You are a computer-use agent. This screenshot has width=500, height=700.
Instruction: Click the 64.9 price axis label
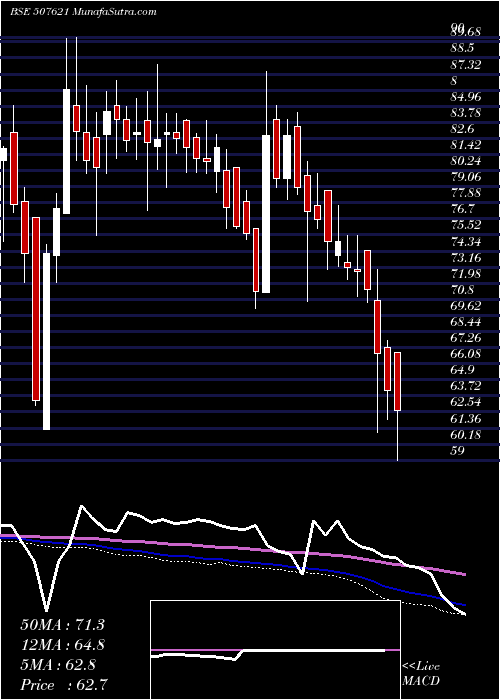(462, 370)
